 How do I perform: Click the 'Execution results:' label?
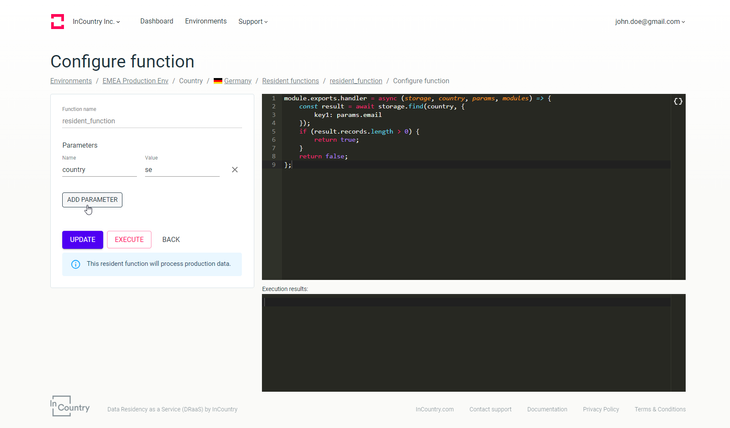tap(285, 289)
